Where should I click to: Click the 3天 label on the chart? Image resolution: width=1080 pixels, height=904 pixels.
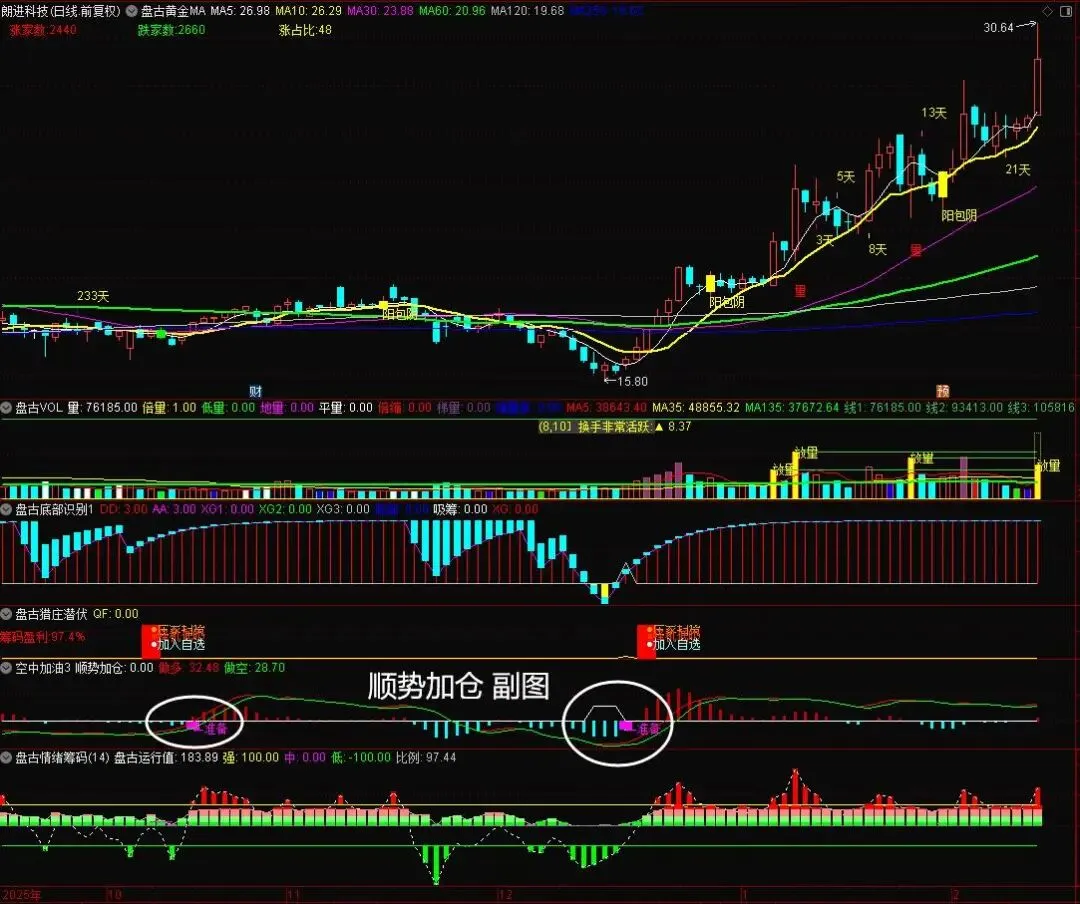824,240
